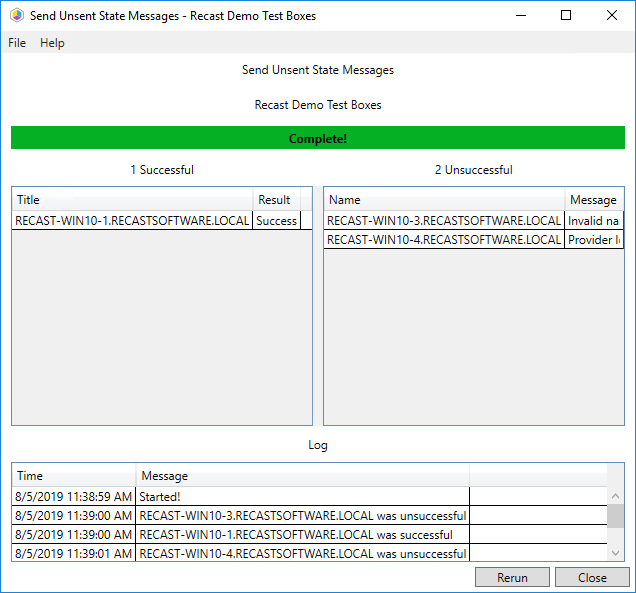Open the File menu
The height and width of the screenshot is (593, 636).
tap(17, 43)
